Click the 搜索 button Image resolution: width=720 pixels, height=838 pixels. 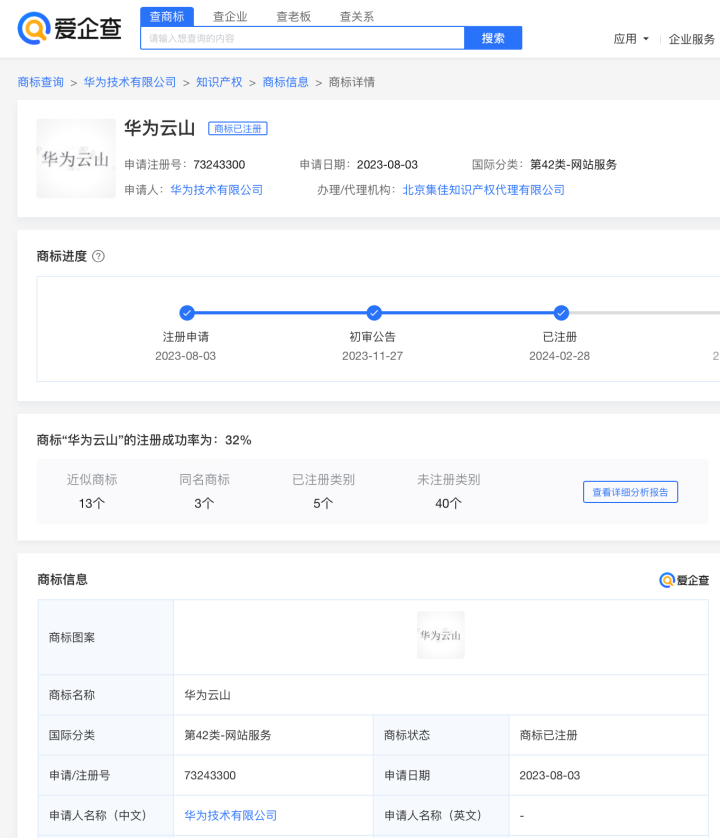pos(493,38)
